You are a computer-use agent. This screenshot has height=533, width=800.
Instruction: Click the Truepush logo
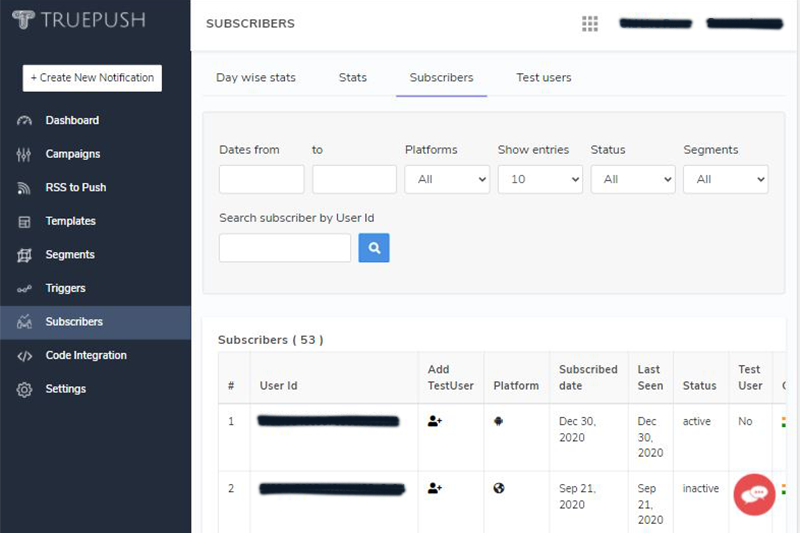pos(79,19)
